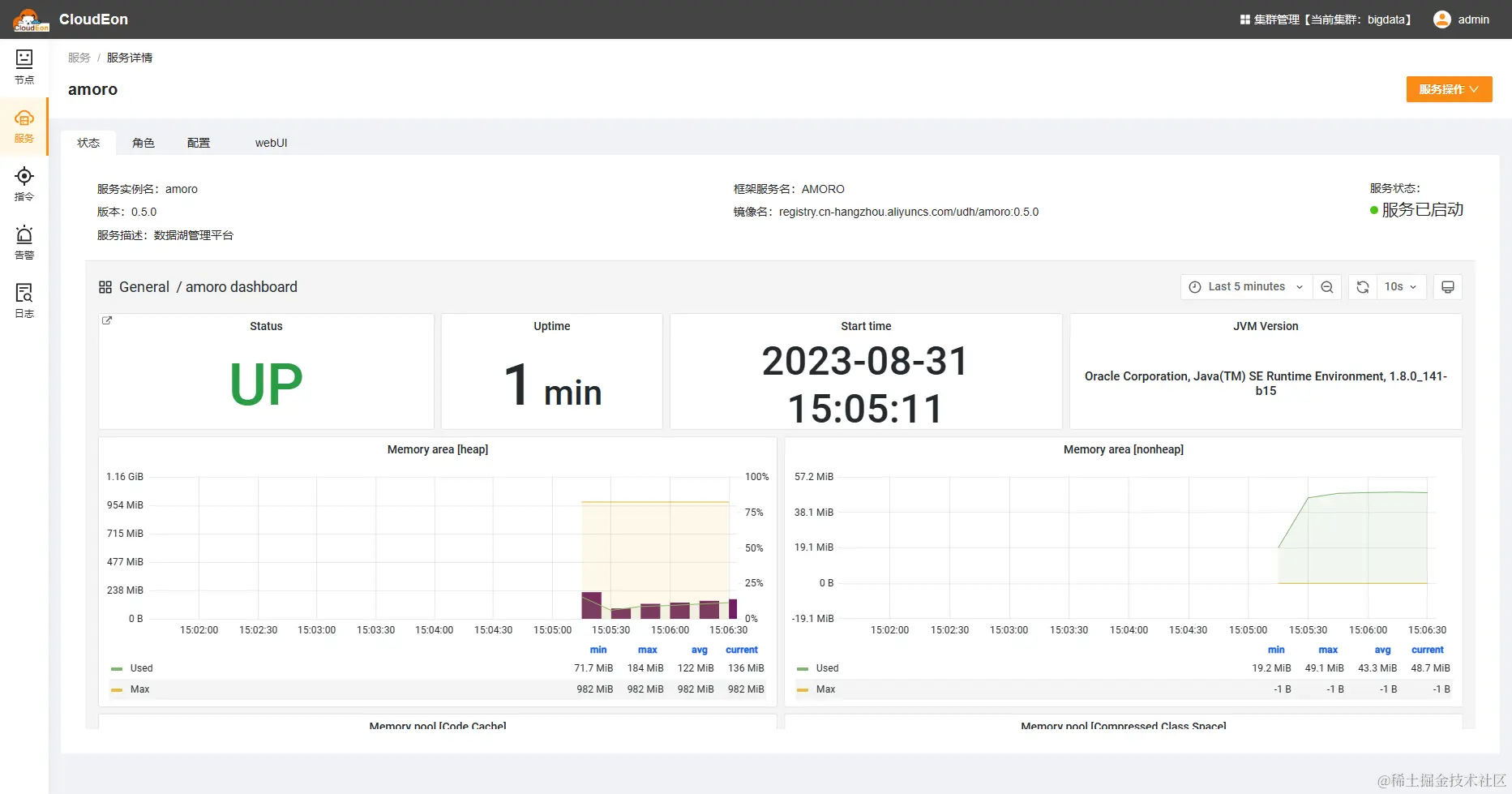
Task: Click the green Used color swatch in heap legend
Action: (117, 669)
